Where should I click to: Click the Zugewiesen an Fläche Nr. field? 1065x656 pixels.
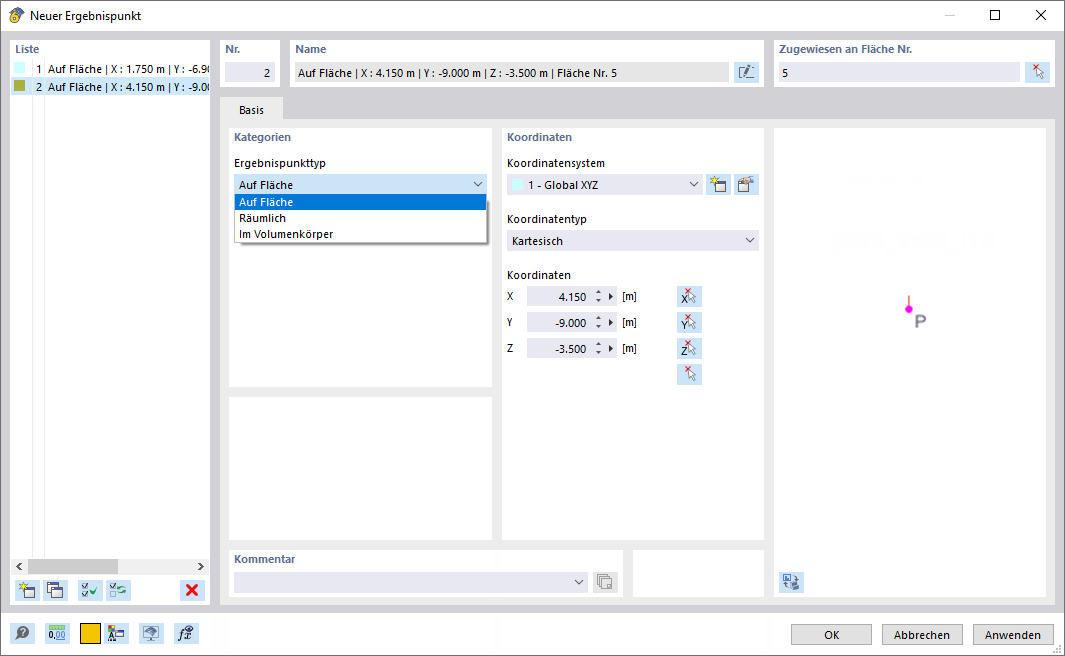point(899,73)
